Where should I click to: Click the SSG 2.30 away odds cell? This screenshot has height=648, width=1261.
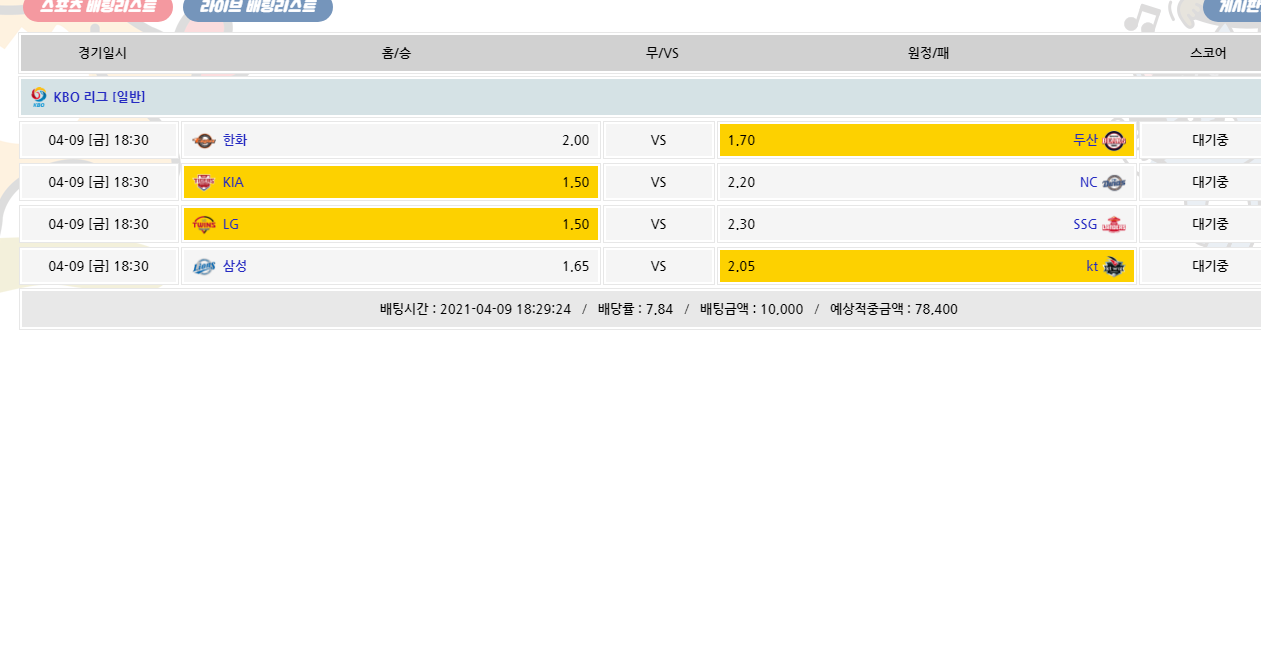pos(926,224)
